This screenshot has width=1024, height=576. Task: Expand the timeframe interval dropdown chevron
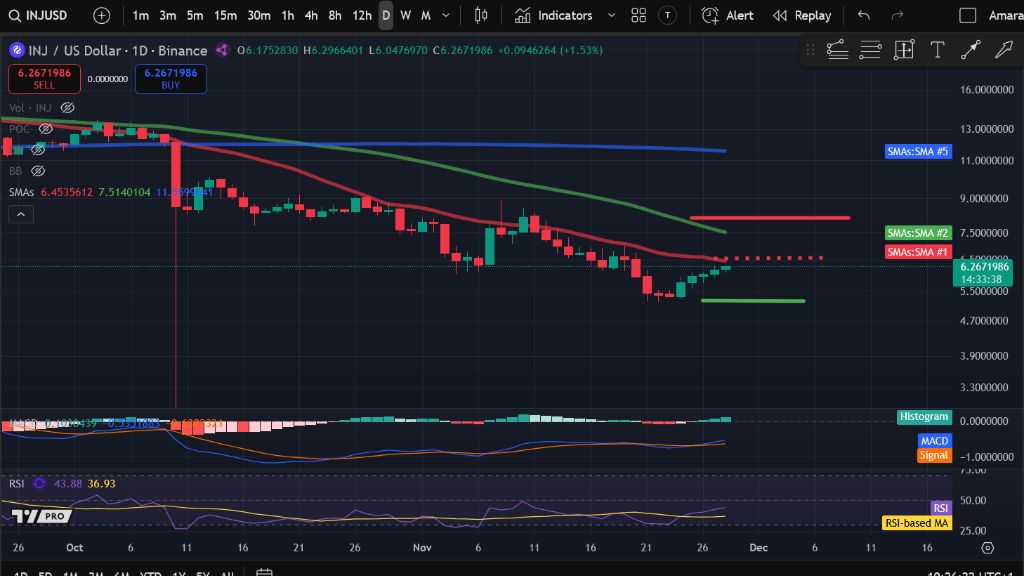(x=445, y=16)
